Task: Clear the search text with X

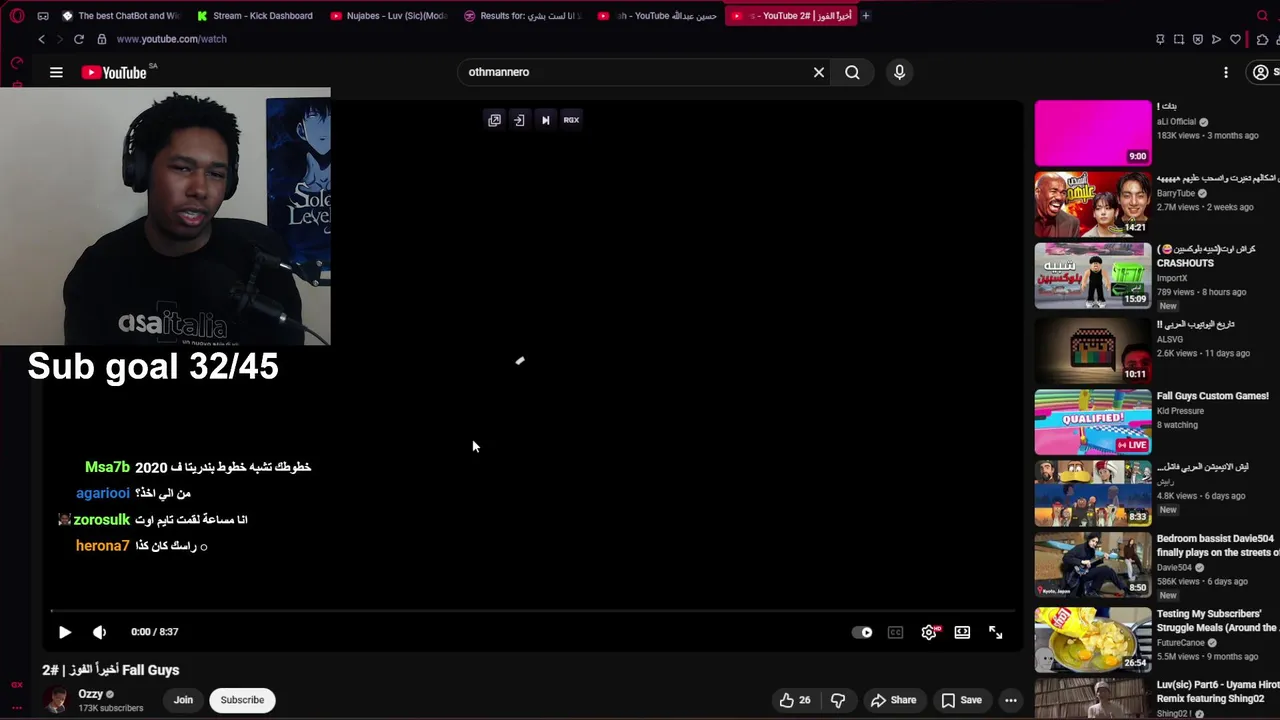Action: point(819,72)
